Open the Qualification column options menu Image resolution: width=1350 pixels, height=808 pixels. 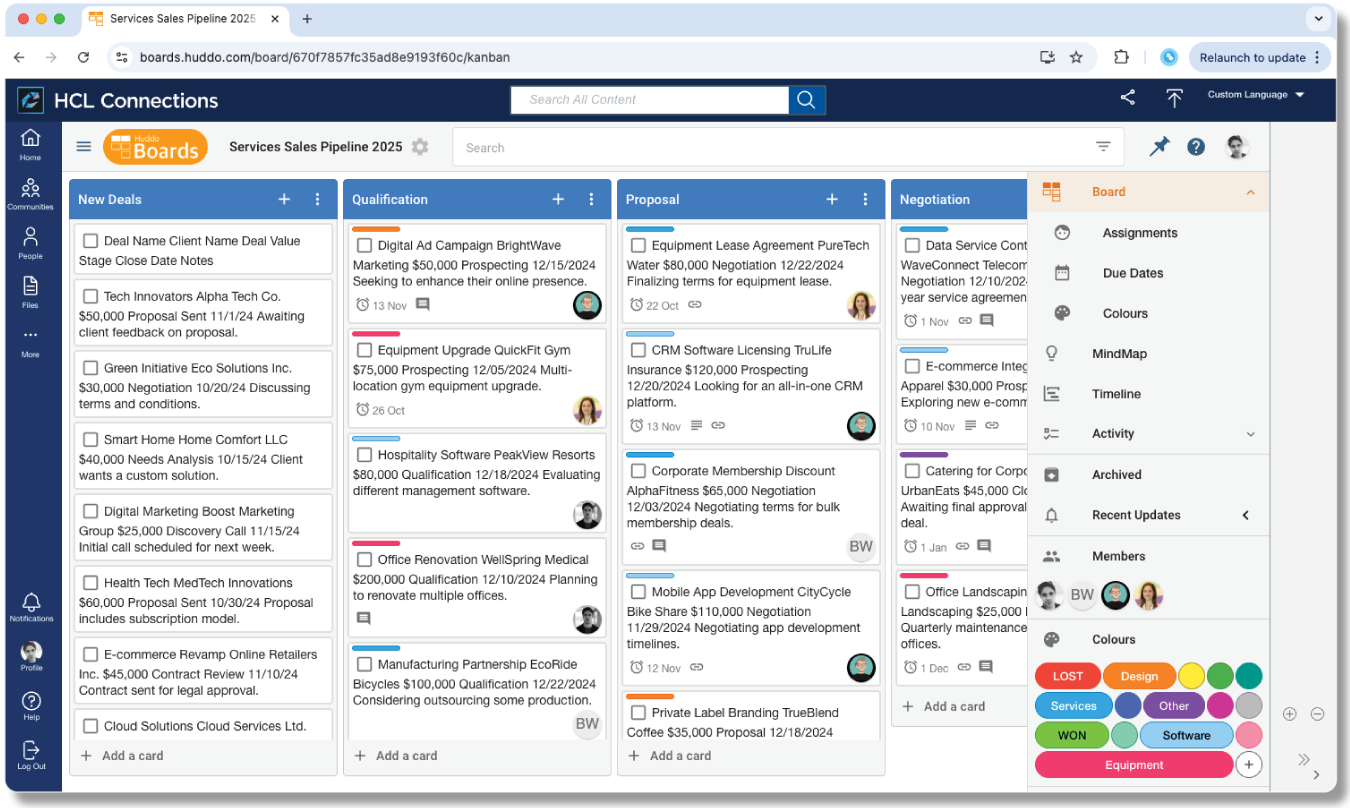pos(591,199)
